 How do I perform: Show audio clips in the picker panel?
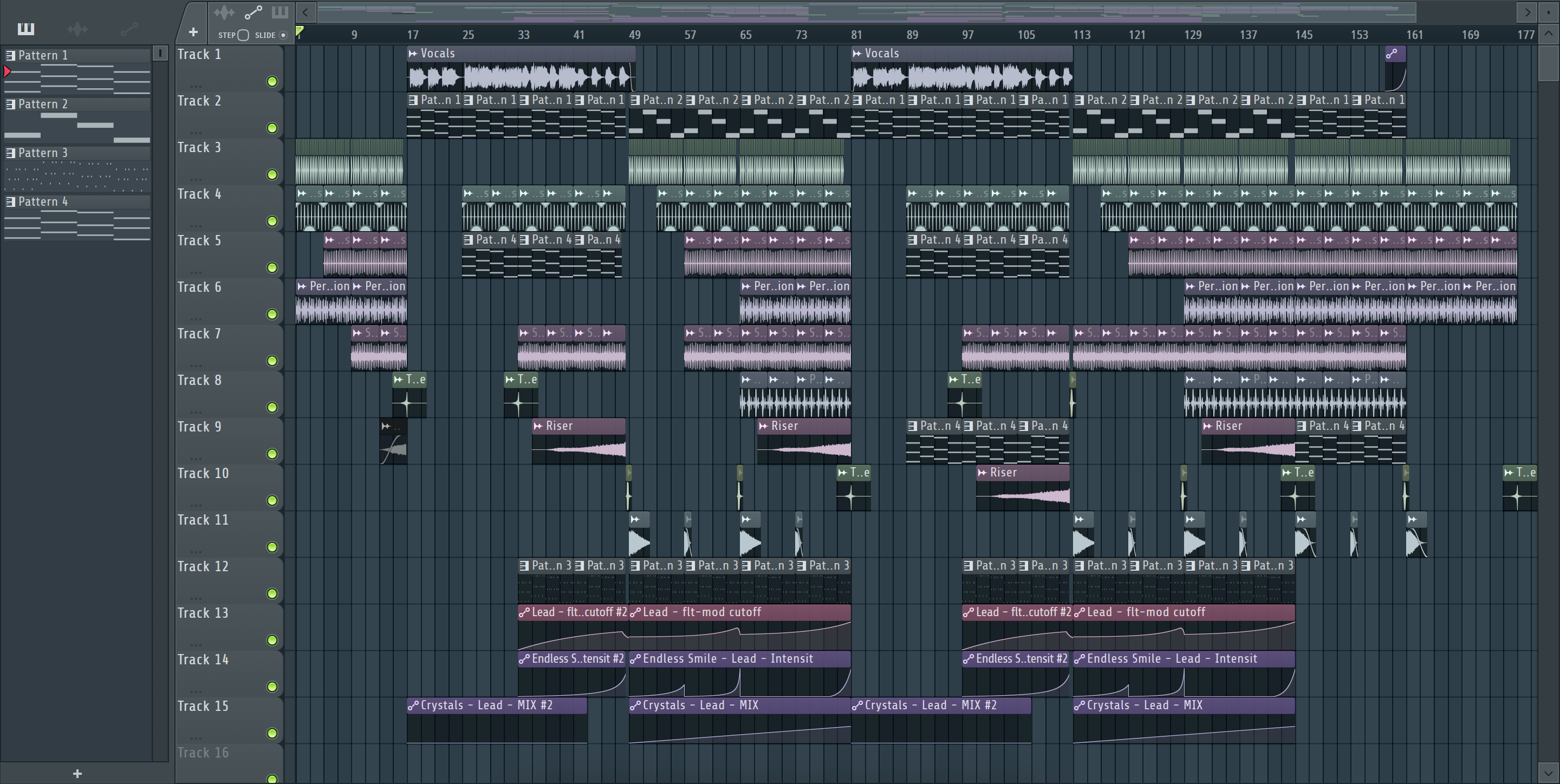point(77,29)
